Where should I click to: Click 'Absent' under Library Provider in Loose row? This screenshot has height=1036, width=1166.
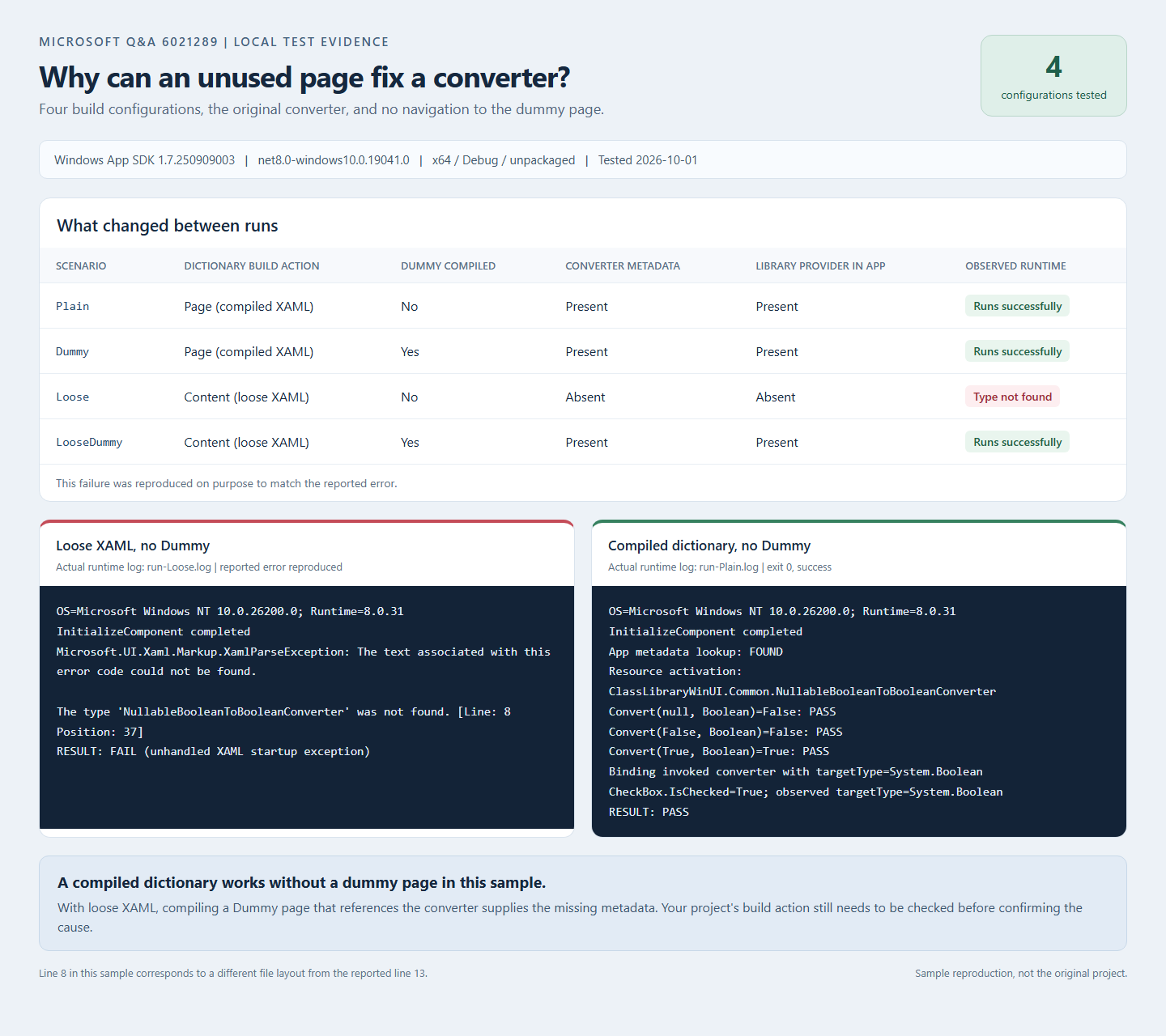pyautogui.click(x=776, y=397)
